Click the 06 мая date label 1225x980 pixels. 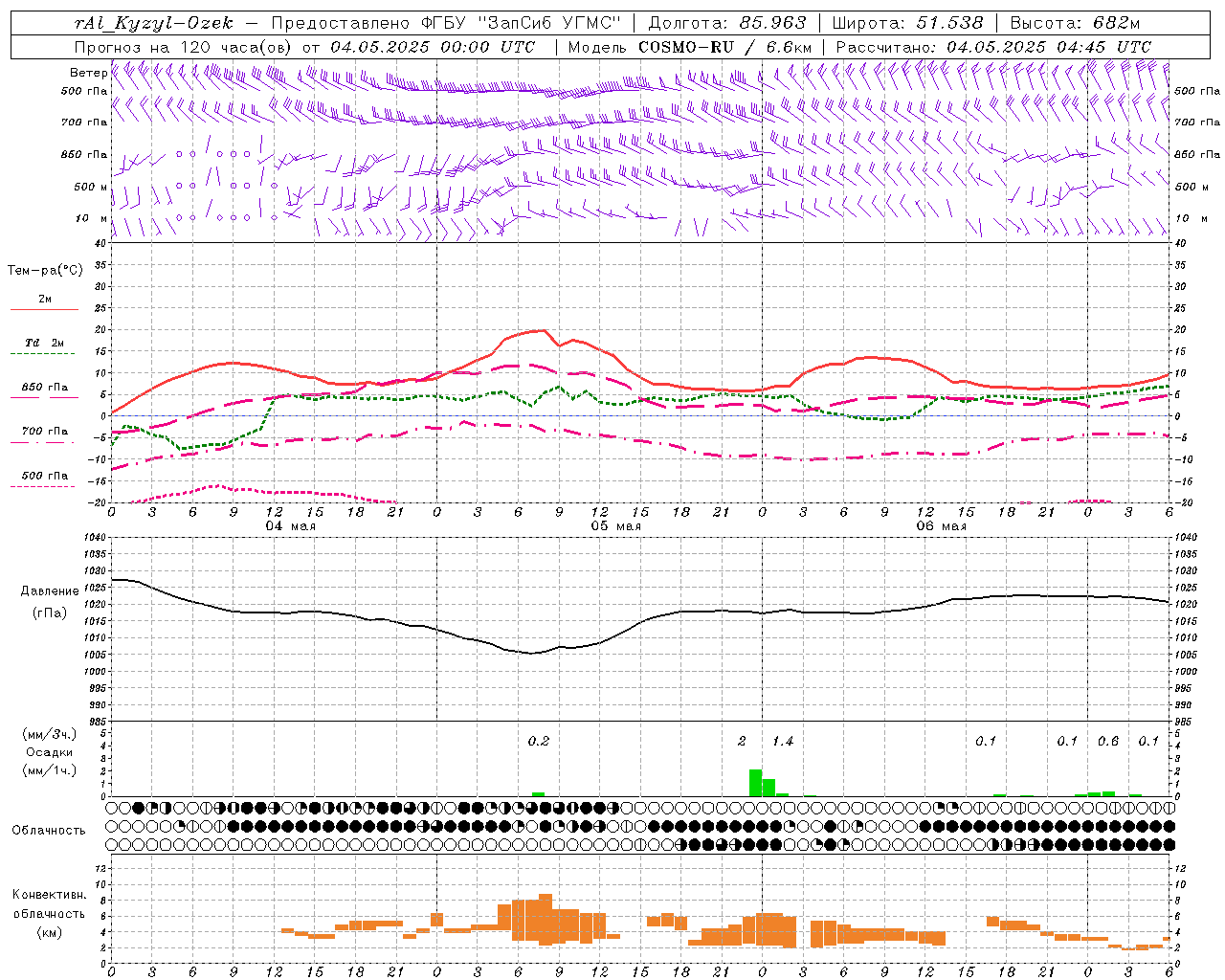[x=941, y=526]
